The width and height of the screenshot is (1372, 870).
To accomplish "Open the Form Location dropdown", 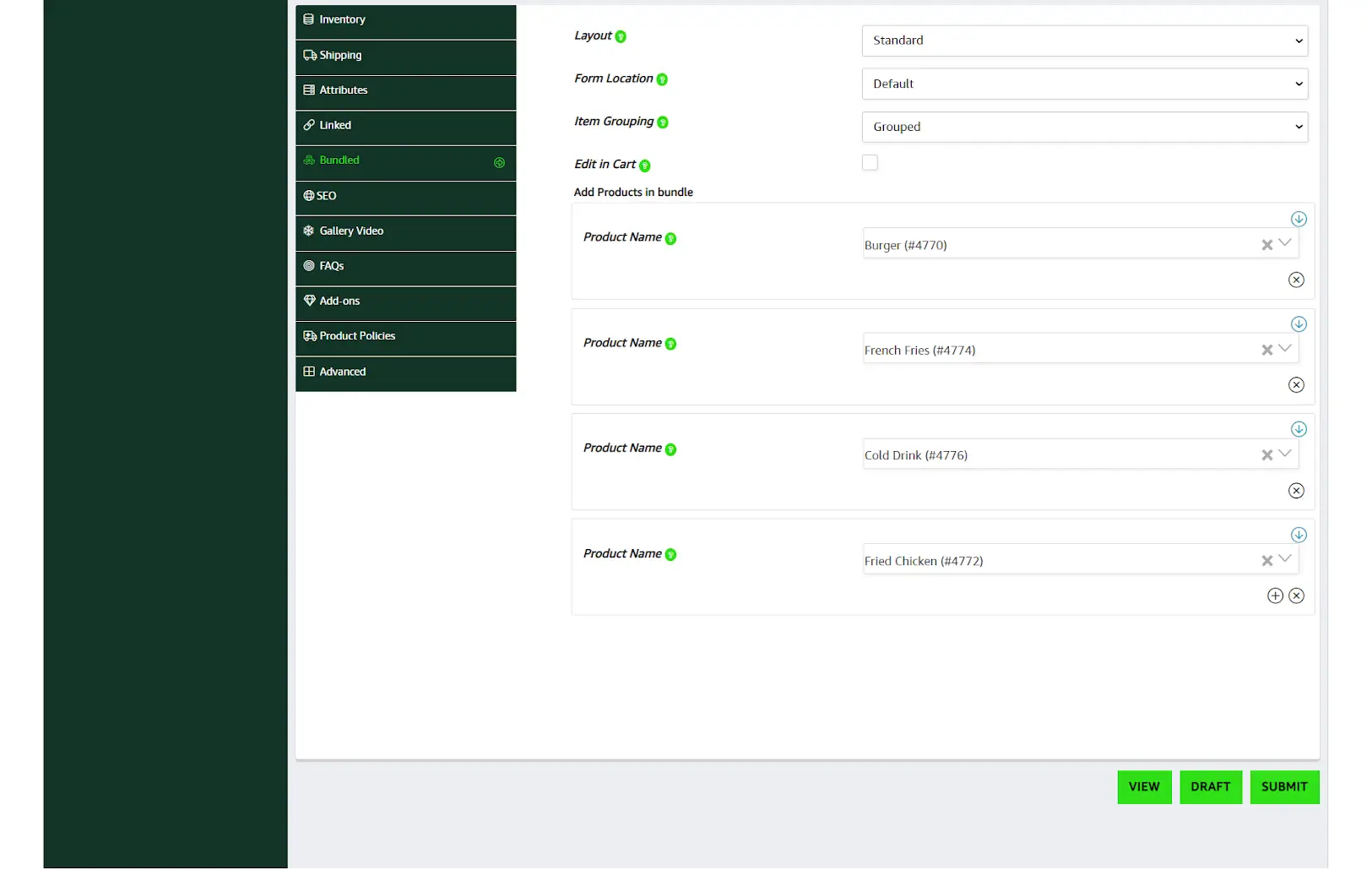I will 1084,84.
